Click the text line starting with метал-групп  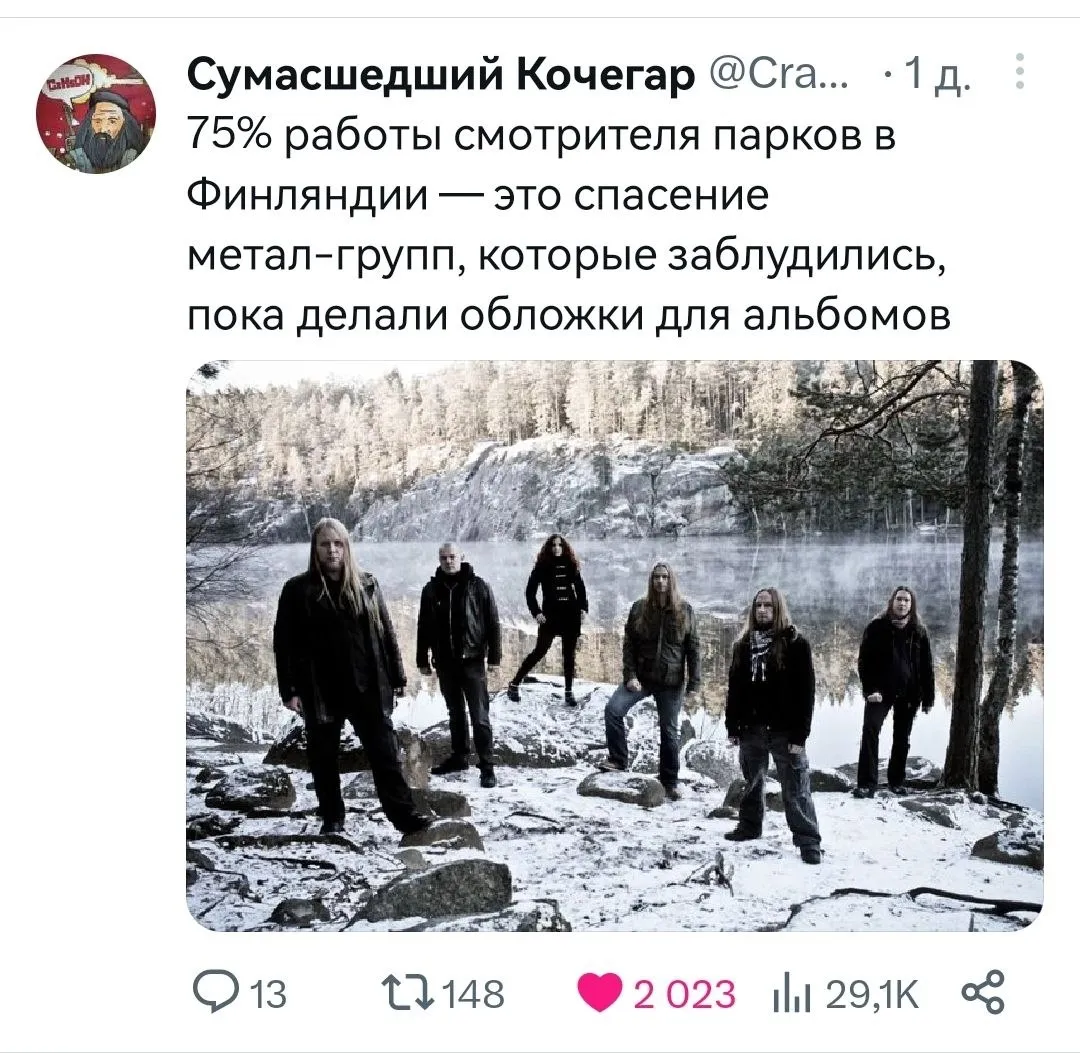point(566,257)
